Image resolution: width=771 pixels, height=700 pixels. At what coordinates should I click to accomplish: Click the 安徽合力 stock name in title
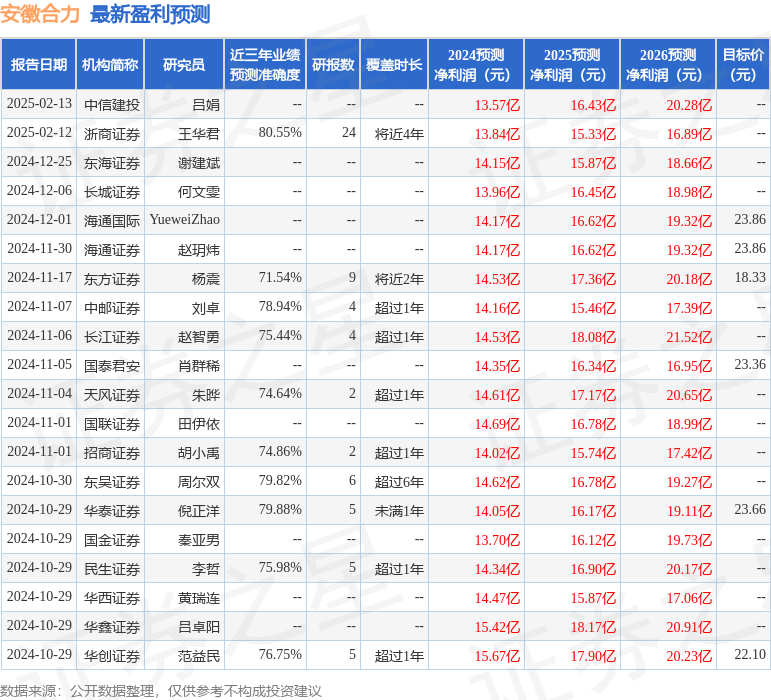41,14
